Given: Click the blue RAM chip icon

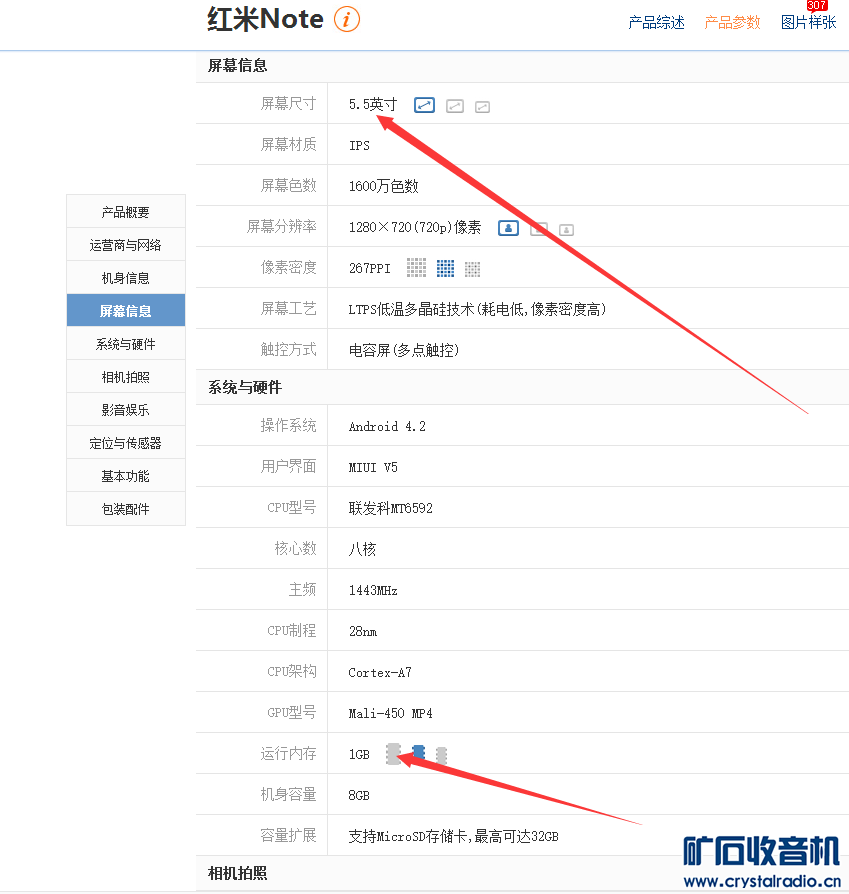Looking at the screenshot, I should (x=419, y=752).
